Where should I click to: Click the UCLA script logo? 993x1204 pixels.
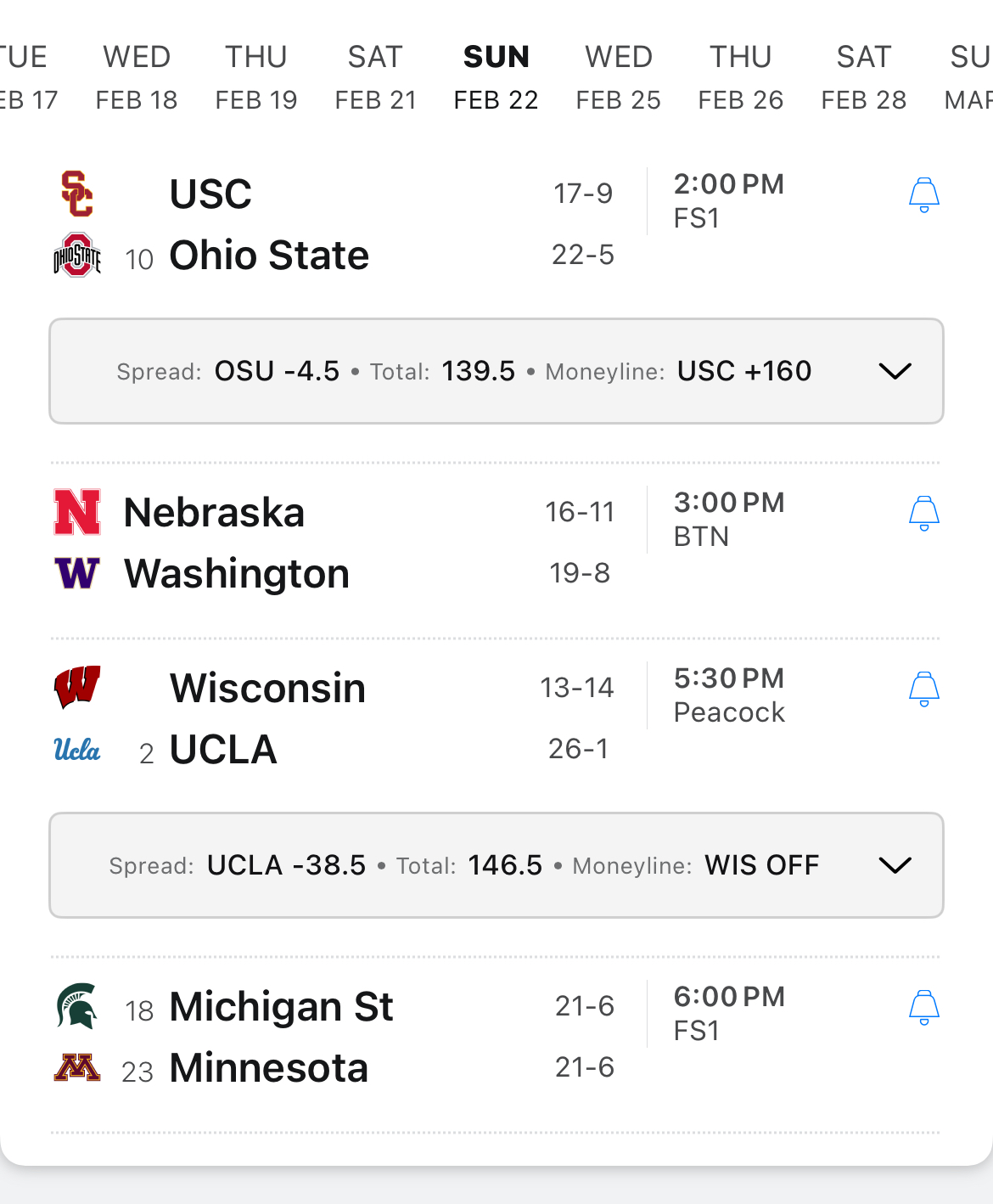77,749
